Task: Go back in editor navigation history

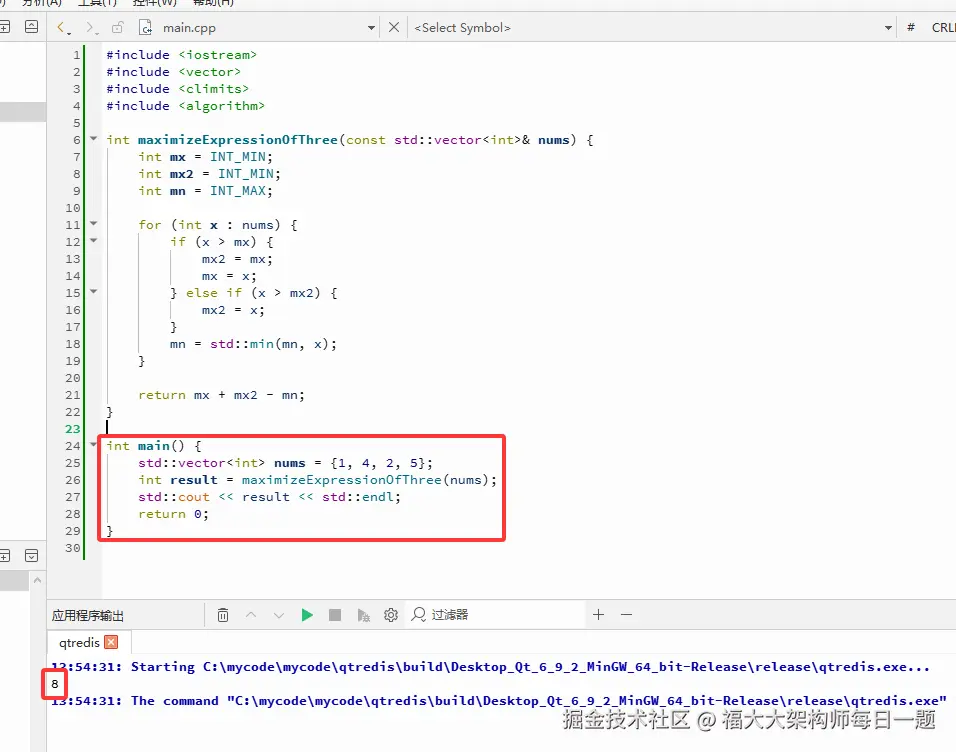Action: pos(63,27)
